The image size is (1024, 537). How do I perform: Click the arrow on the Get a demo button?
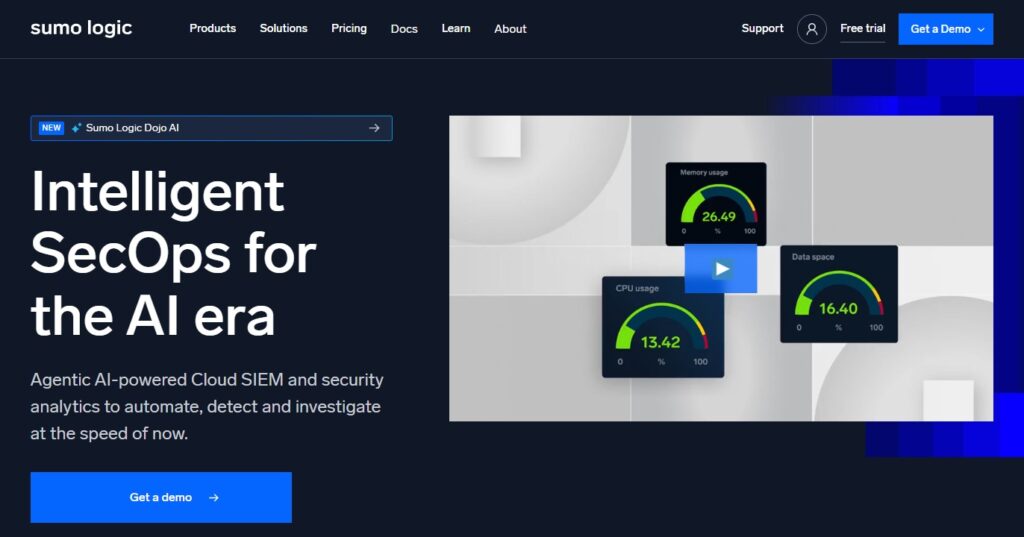tap(214, 497)
